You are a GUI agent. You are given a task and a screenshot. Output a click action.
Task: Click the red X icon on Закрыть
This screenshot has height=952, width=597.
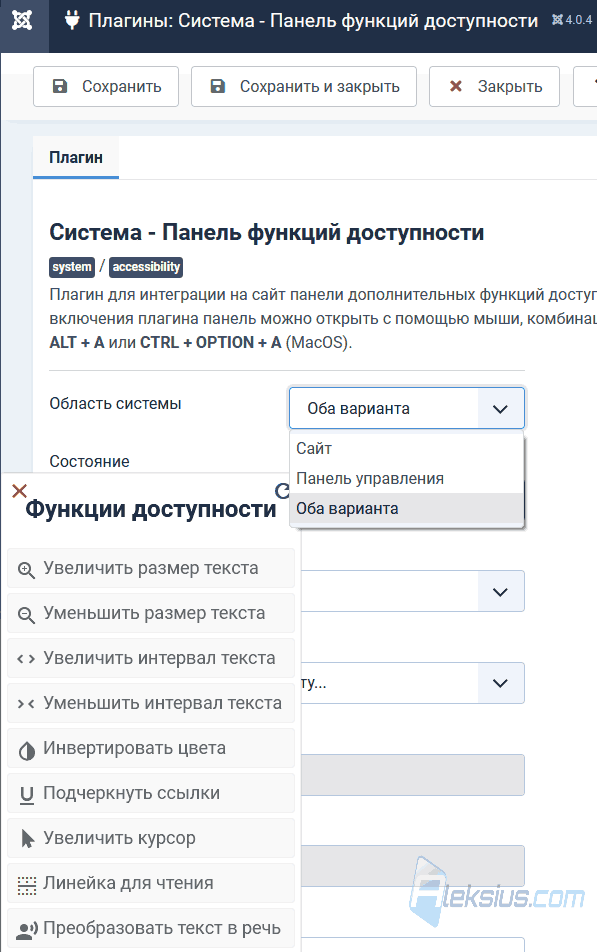click(455, 86)
